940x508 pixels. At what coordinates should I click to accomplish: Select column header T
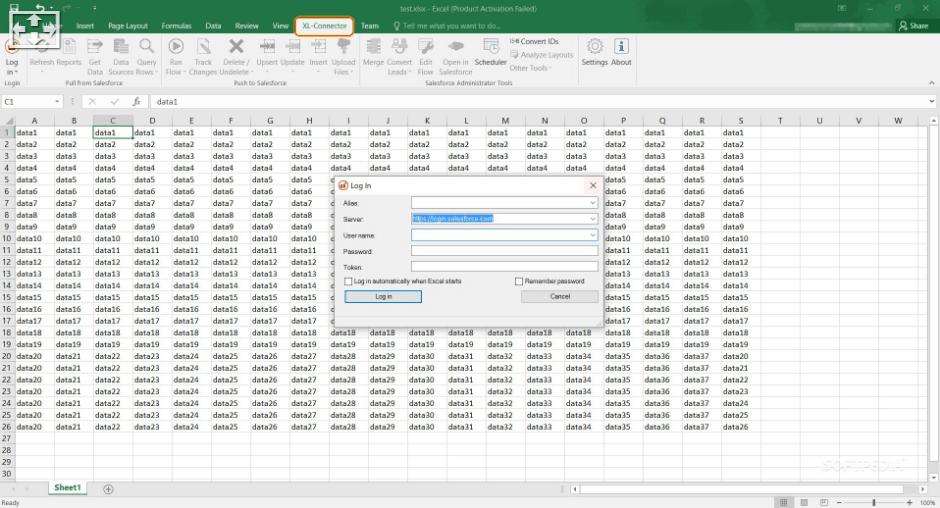point(780,121)
